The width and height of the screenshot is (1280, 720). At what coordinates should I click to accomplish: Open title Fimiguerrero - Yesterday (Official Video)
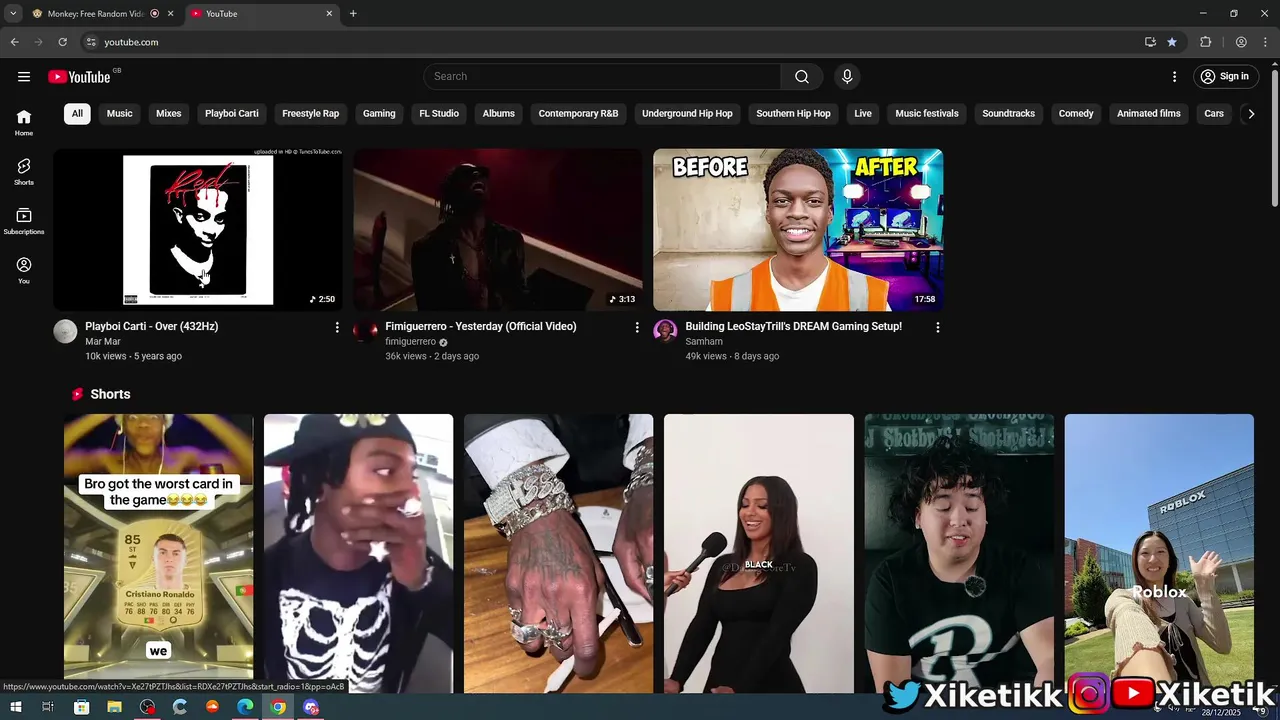481,327
